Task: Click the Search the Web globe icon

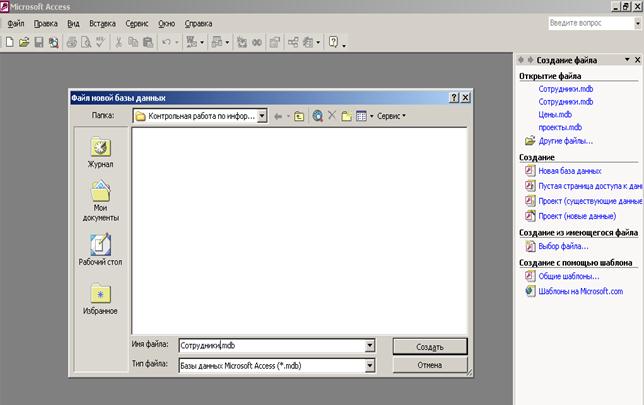Action: click(x=317, y=116)
